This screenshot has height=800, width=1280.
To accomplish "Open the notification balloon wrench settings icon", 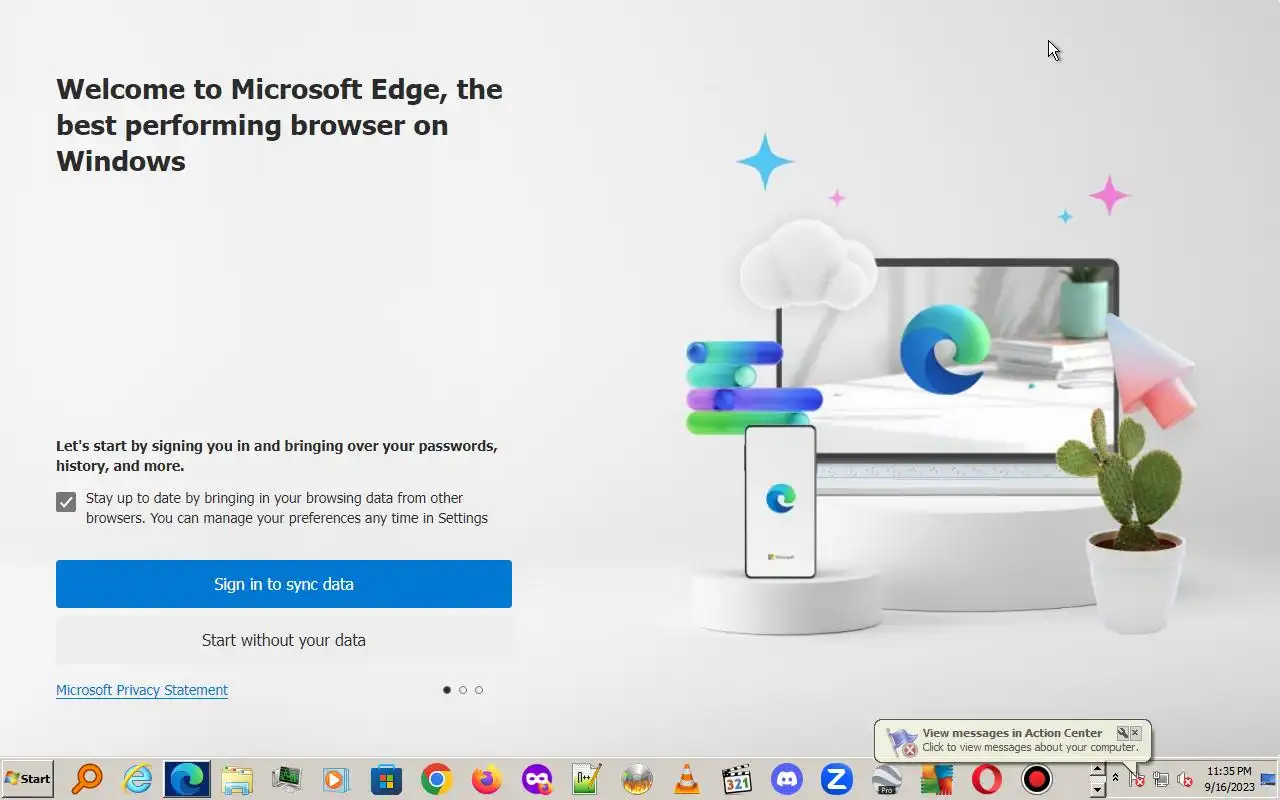I will coord(1122,733).
